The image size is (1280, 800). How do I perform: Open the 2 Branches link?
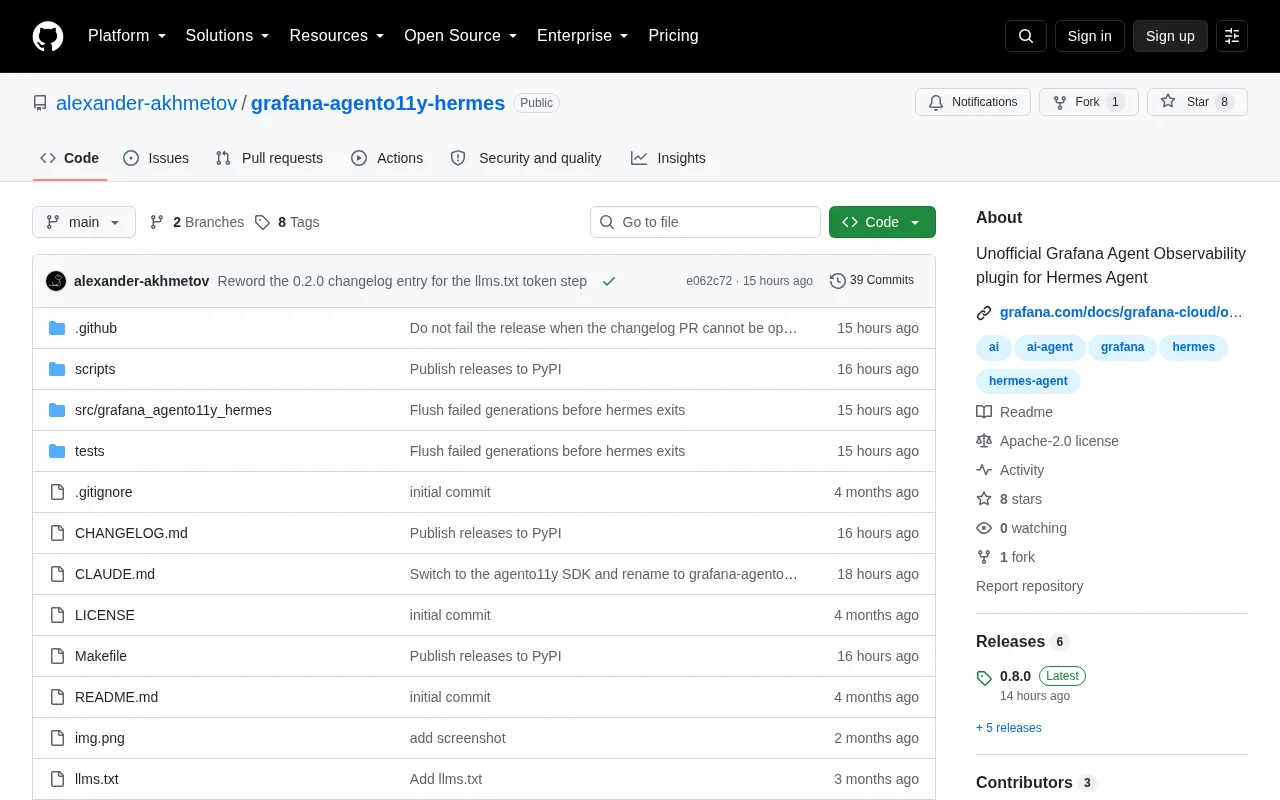pos(197,222)
